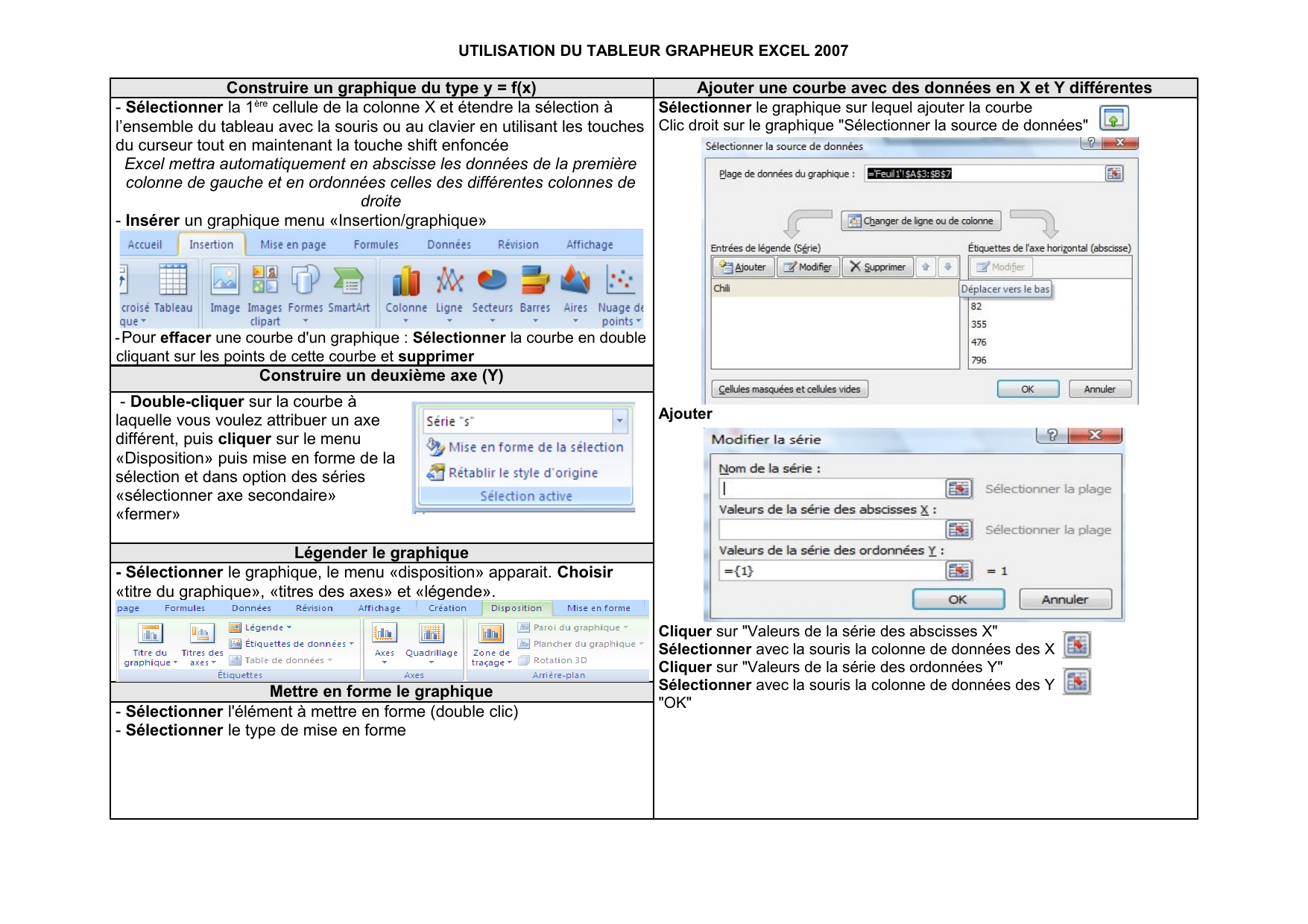This screenshot has height=924, width=1308.
Task: Open the SmartArt graphic icon
Action: pyautogui.click(x=348, y=282)
